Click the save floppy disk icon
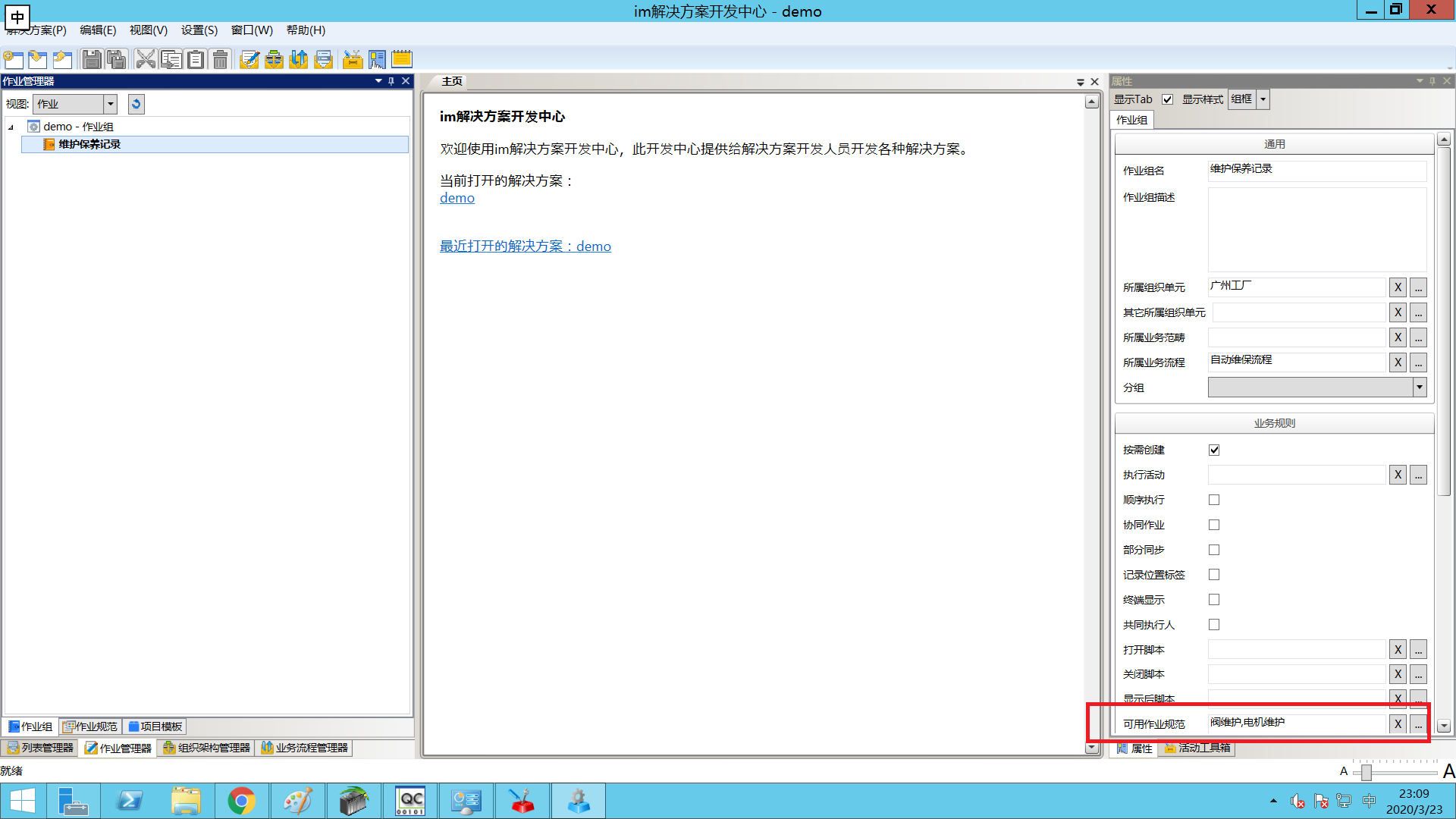 pyautogui.click(x=92, y=59)
